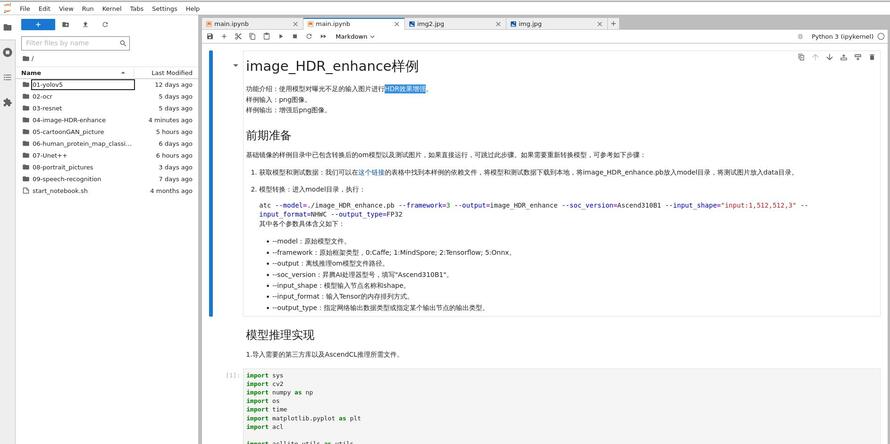Screen dimensions: 890x444
Task: Delete the cell using the trash icon
Action: click(872, 57)
